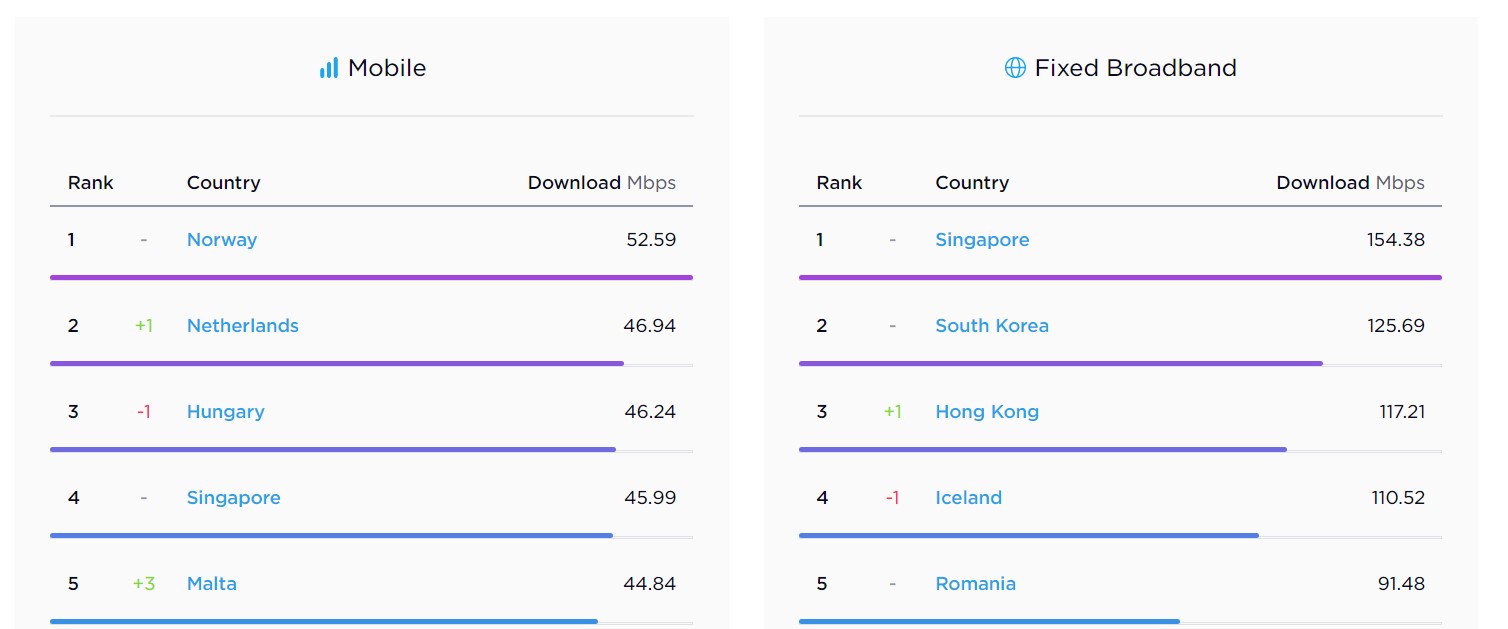
Task: Click the -1 rank change beside Iceland
Action: click(x=892, y=498)
